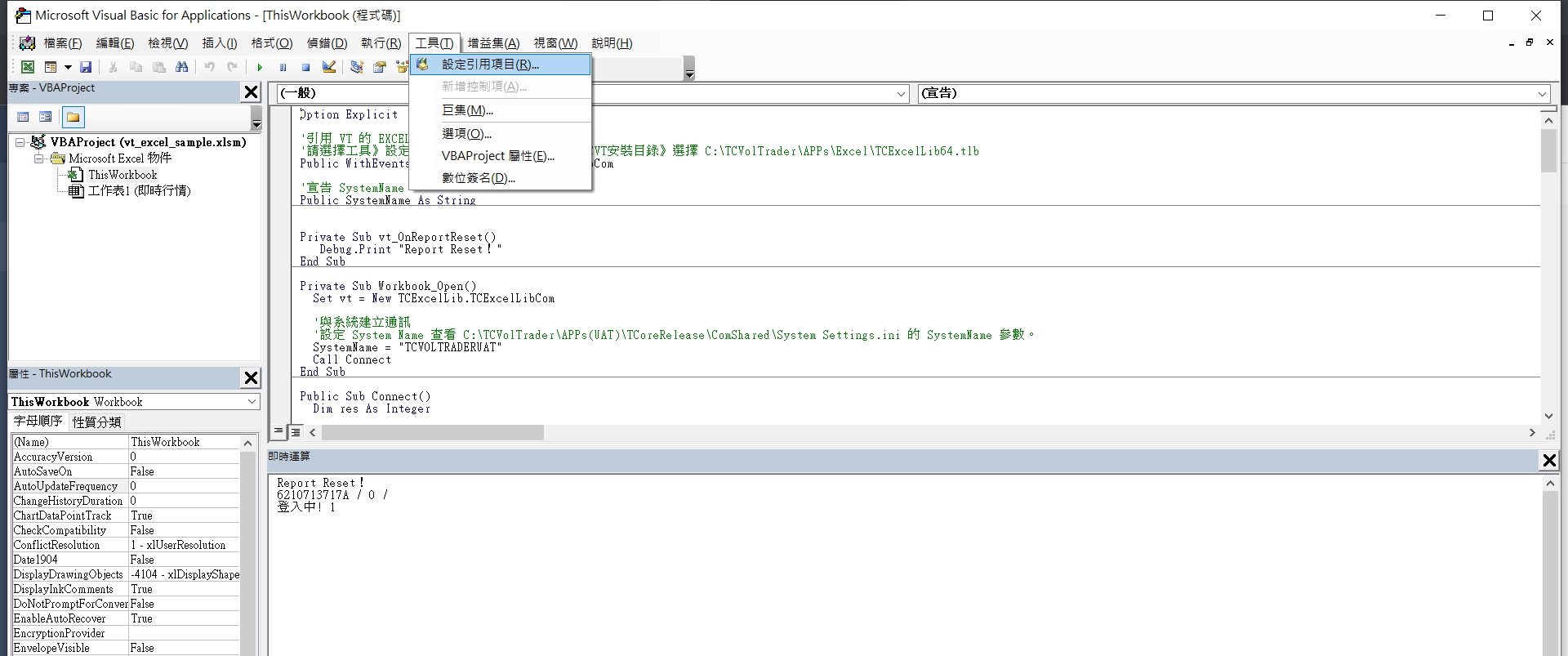Close the 專案 - VBAProject panel
Screen dimensions: 1568x656
[x=252, y=92]
